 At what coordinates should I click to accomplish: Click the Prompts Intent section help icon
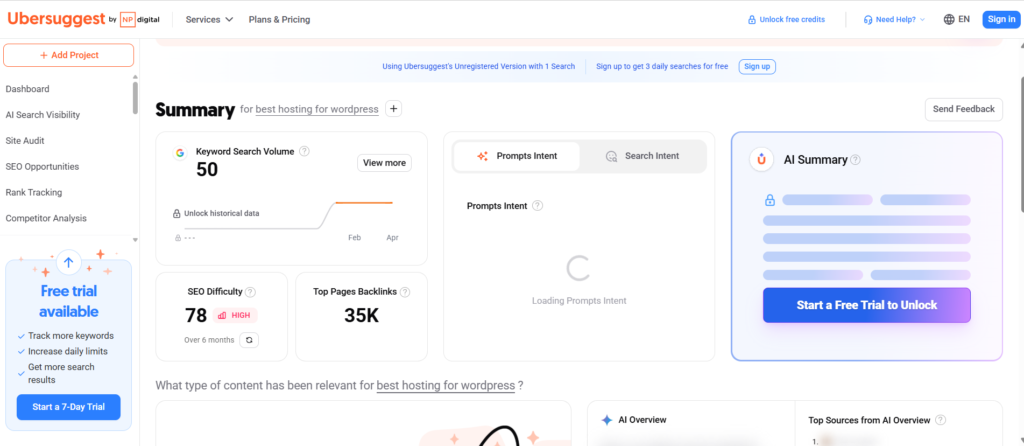coord(537,206)
